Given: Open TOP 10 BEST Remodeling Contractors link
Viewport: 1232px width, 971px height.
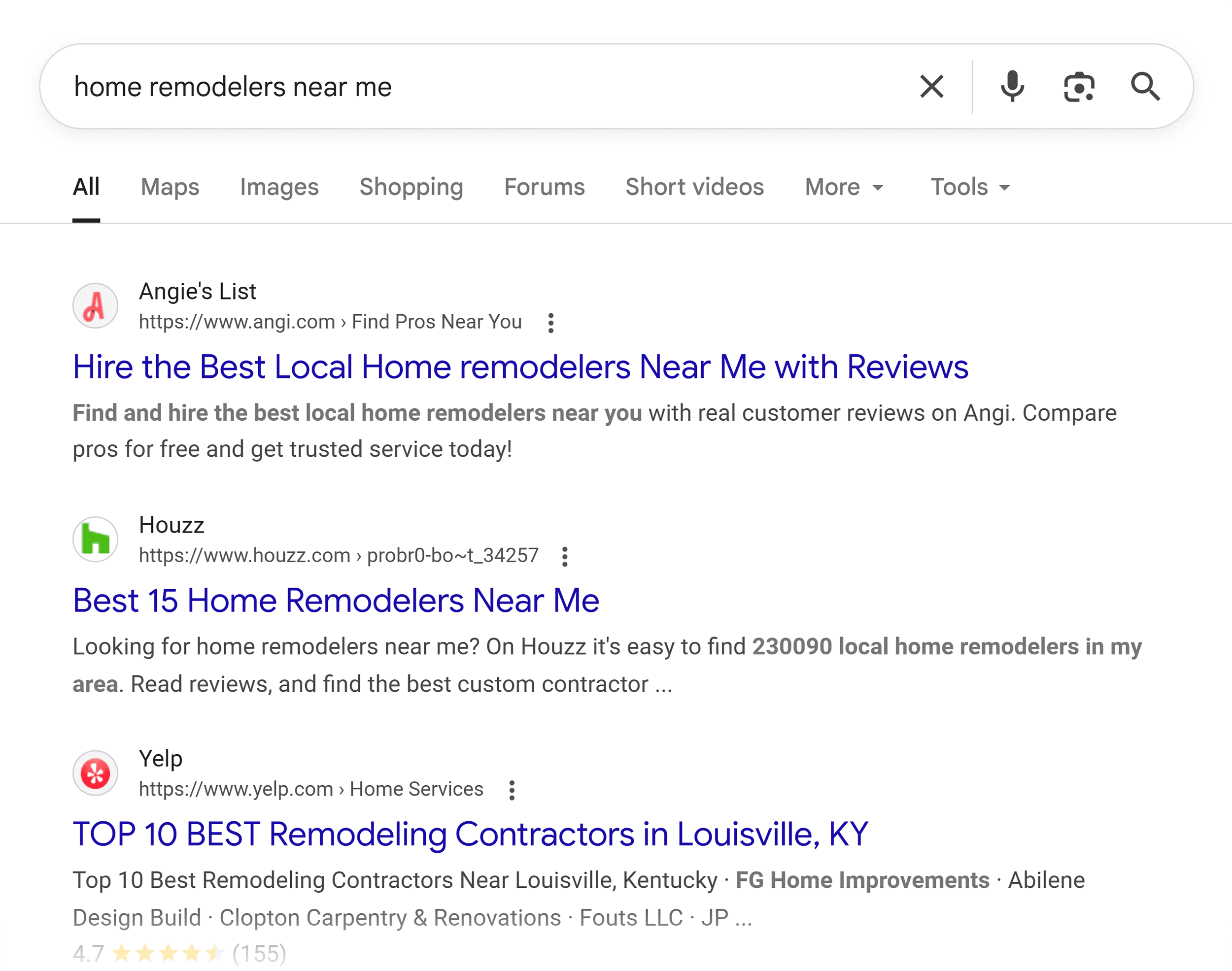Looking at the screenshot, I should 470,834.
